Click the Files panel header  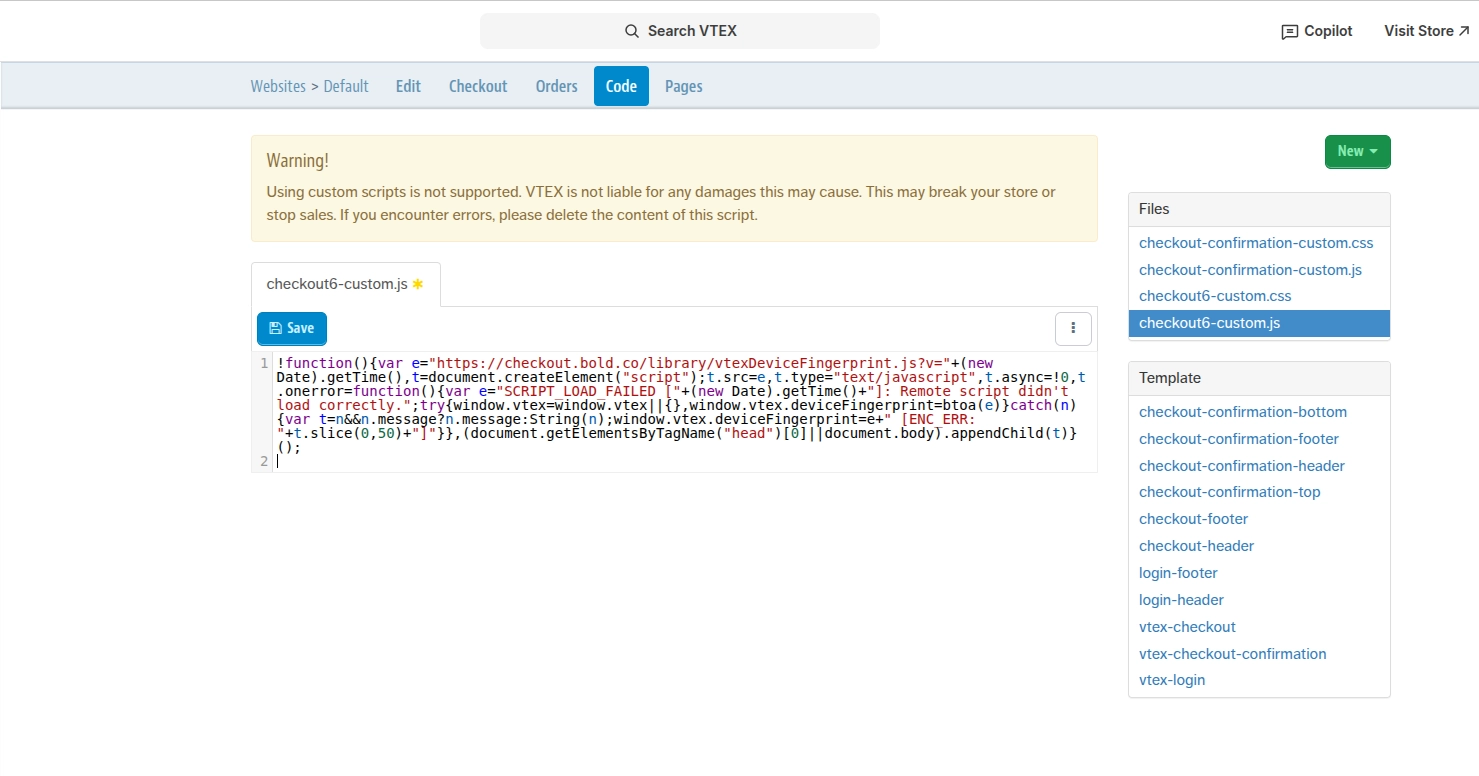click(1259, 209)
